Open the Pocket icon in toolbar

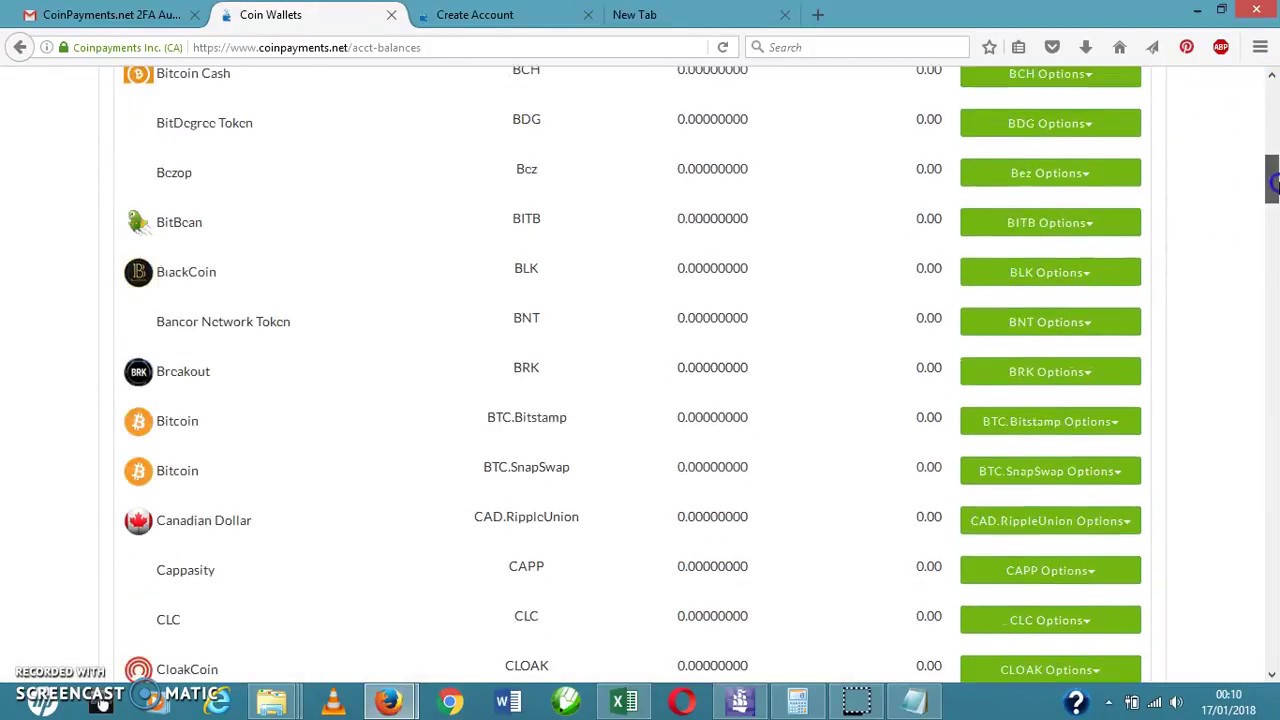pos(1052,47)
